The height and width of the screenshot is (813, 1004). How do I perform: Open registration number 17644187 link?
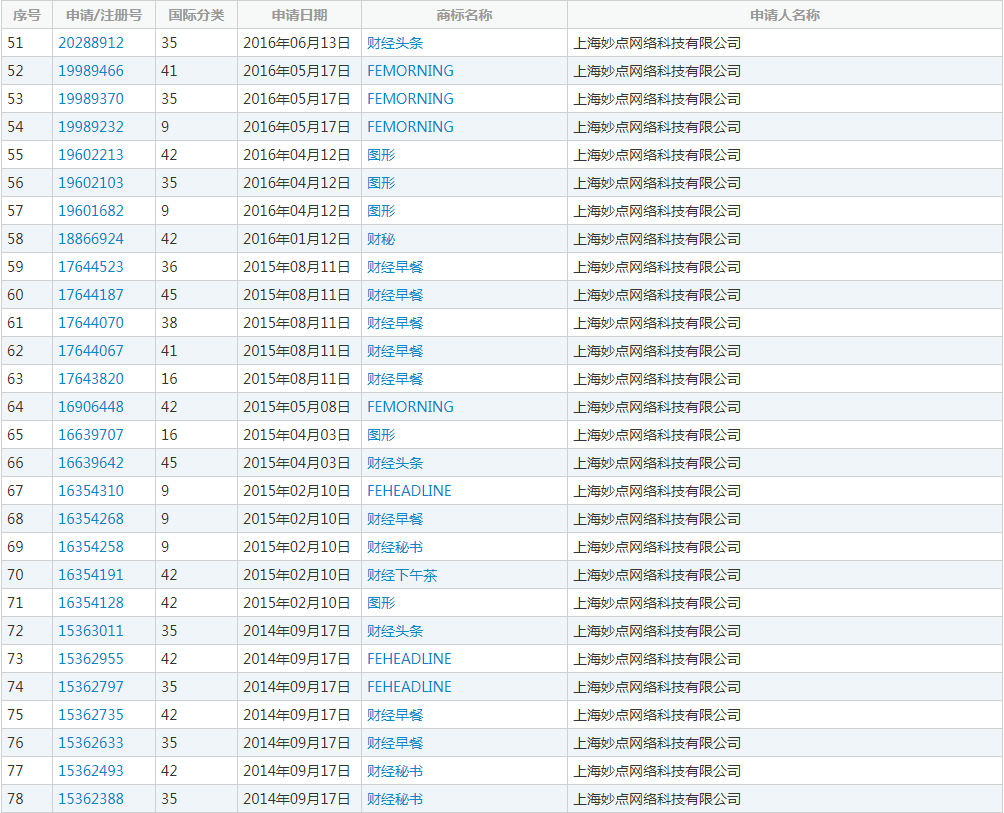[x=91, y=295]
